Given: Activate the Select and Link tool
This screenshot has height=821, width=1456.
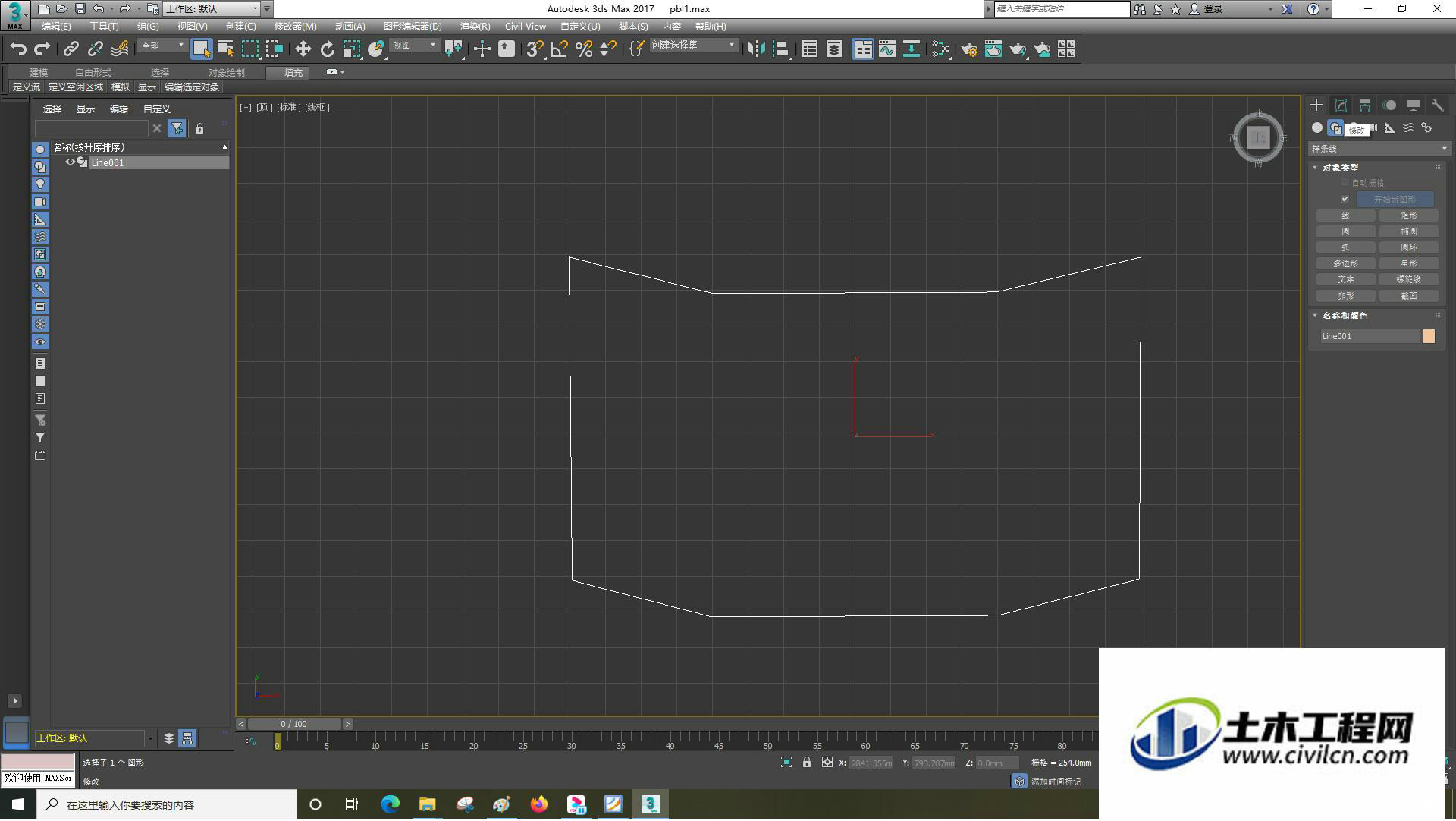Looking at the screenshot, I should click(71, 49).
